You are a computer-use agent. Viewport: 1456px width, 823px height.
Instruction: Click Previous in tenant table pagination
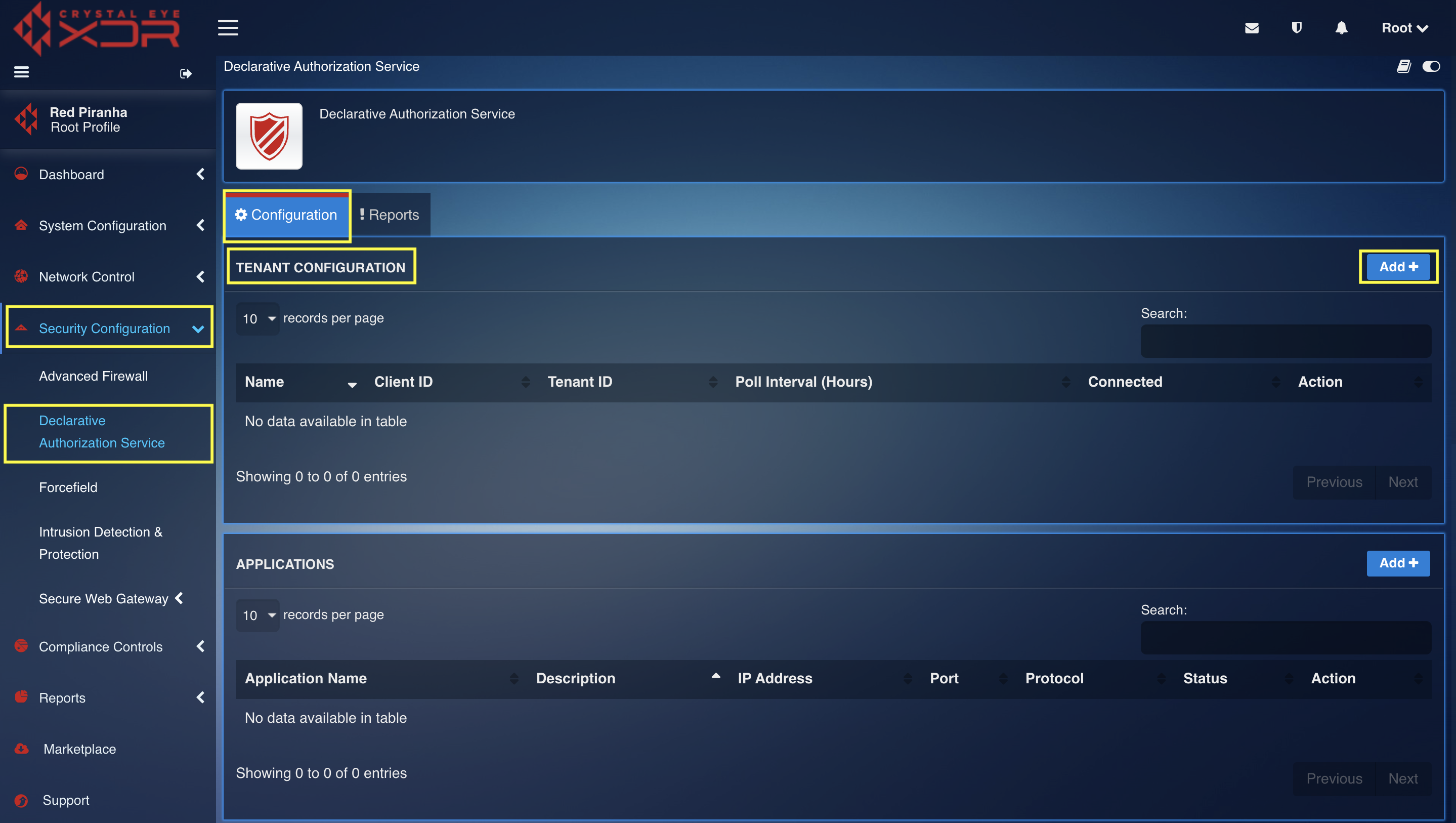pyautogui.click(x=1334, y=482)
